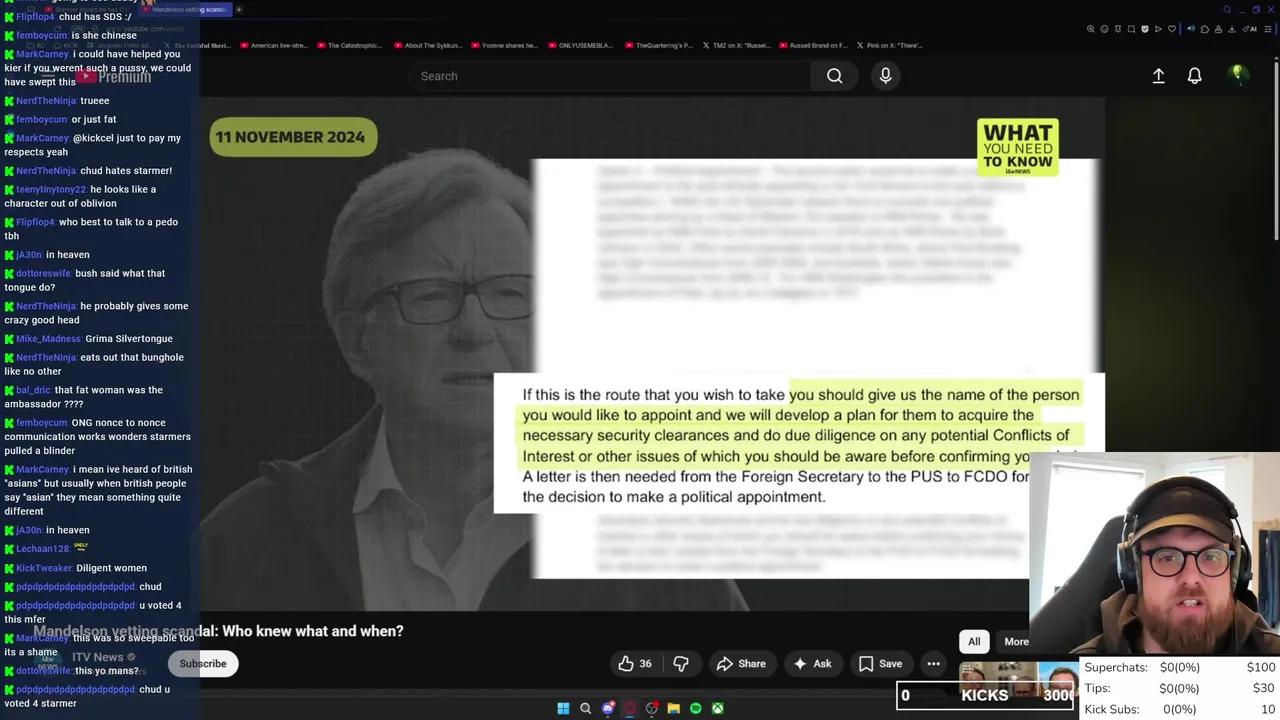Click the 'KICKS' goal bar label
This screenshot has width=1280, height=720.
pyautogui.click(x=985, y=696)
